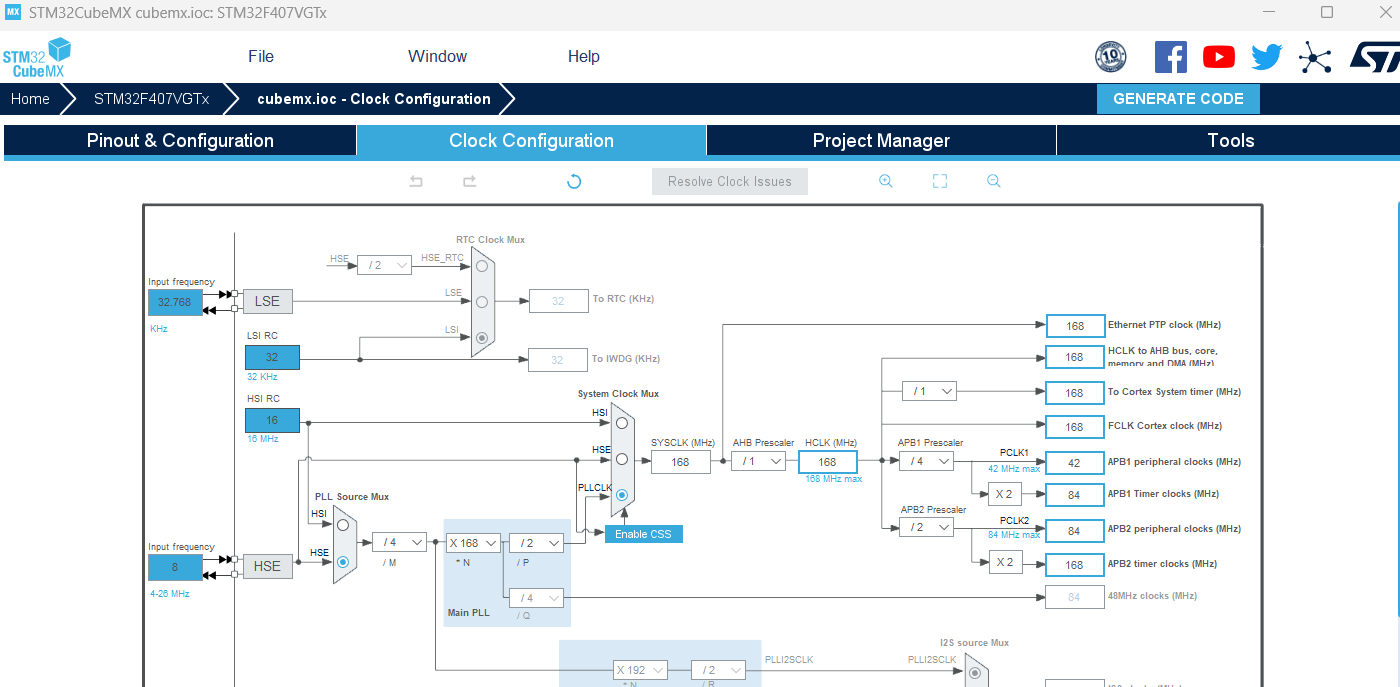Open the YouTube icon link
1400x687 pixels.
tap(1218, 57)
